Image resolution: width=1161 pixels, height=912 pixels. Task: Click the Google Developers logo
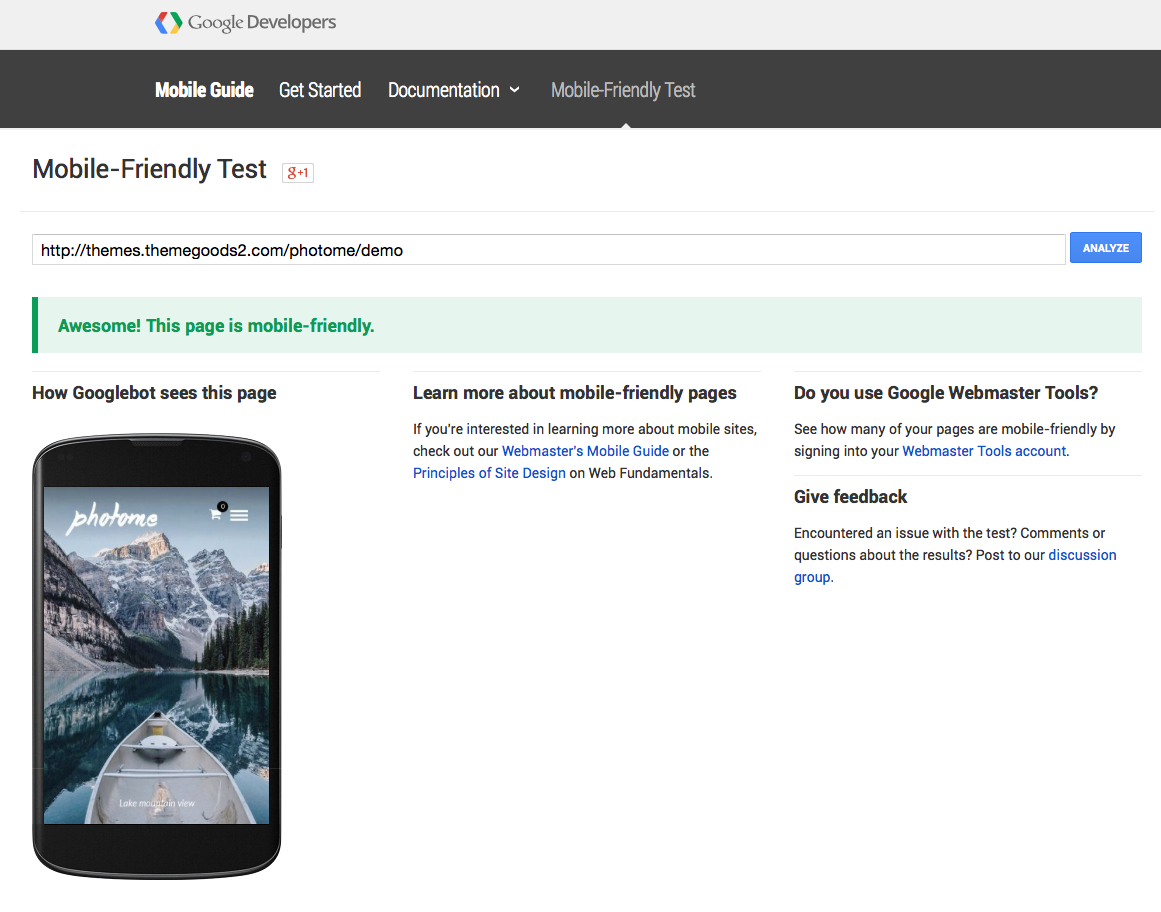click(x=246, y=22)
